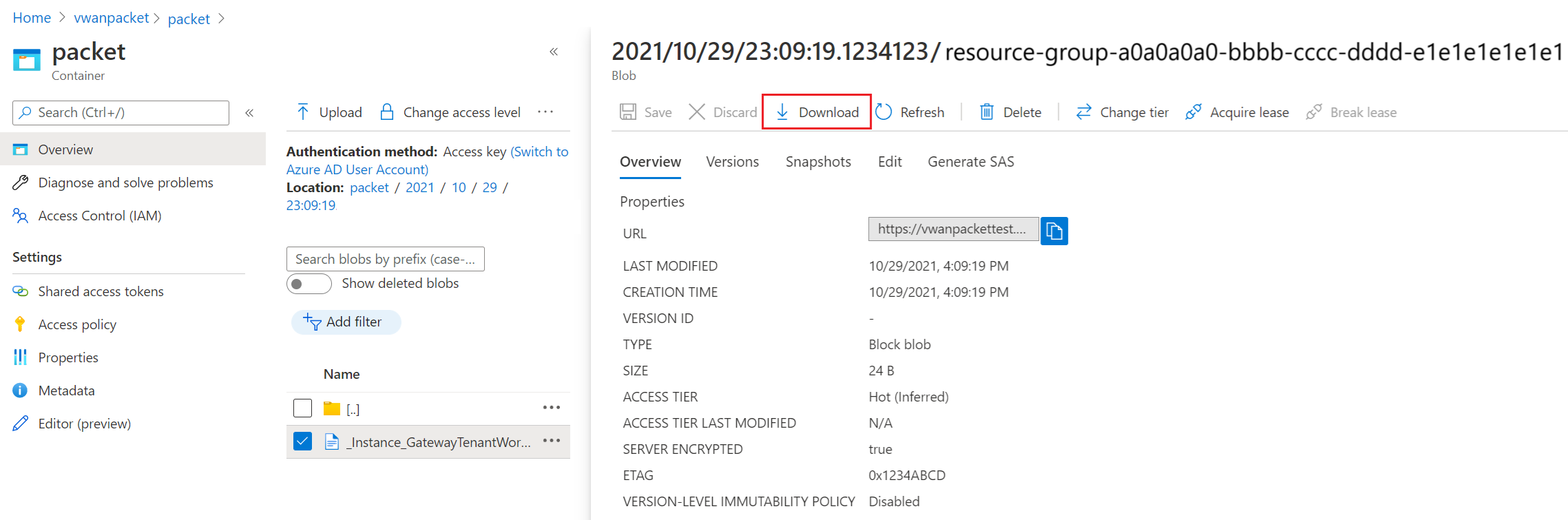Click the Download blob button

[x=817, y=112]
